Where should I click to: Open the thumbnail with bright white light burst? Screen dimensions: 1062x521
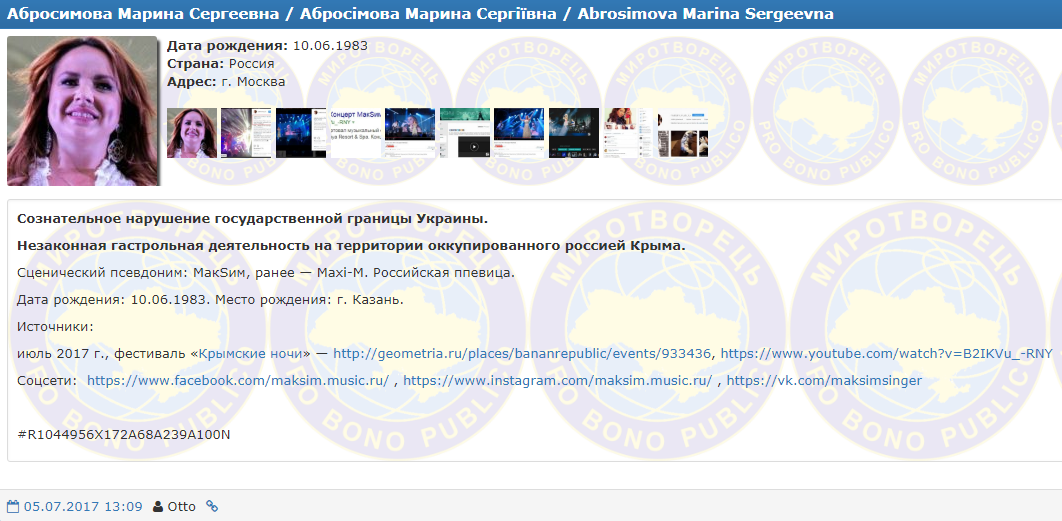coord(246,133)
